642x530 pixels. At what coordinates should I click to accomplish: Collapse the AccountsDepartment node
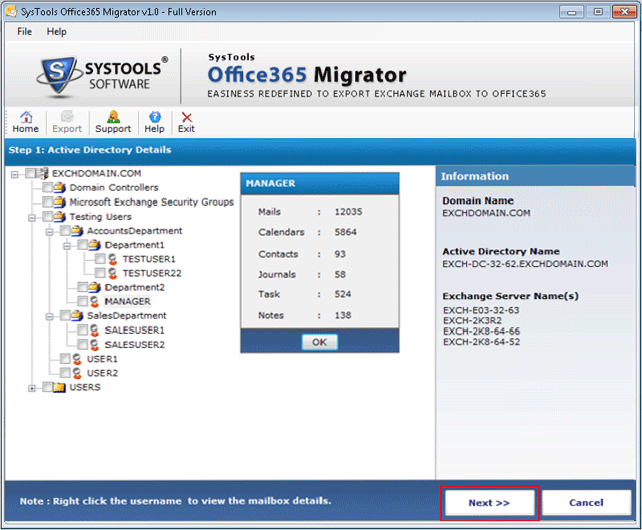(x=50, y=232)
